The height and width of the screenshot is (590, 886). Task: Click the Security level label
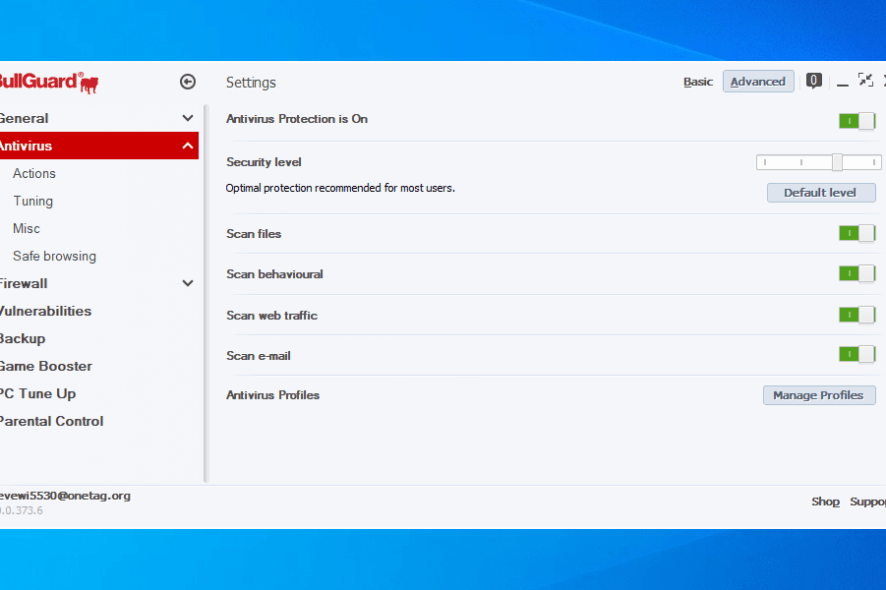[x=264, y=162]
